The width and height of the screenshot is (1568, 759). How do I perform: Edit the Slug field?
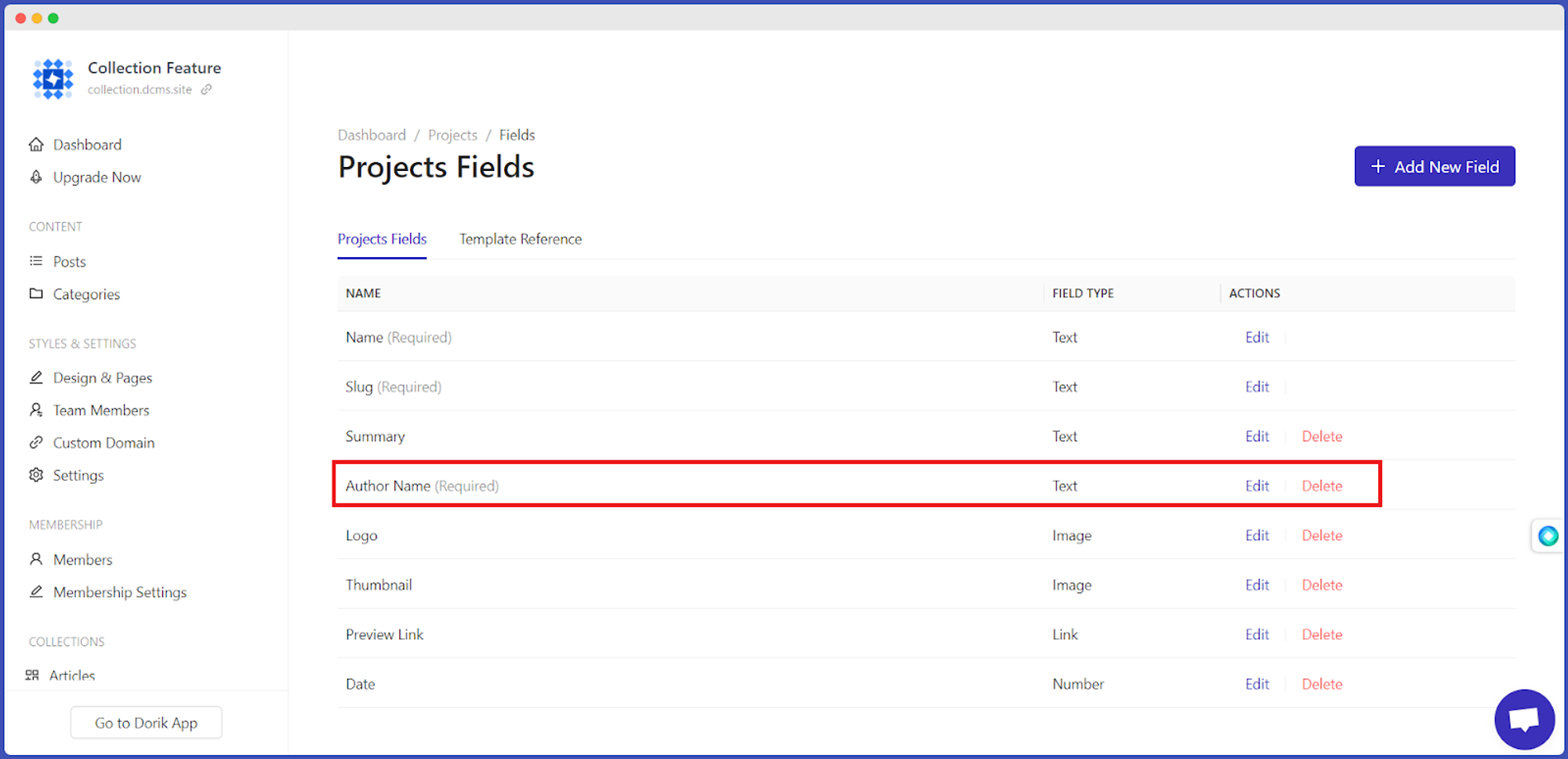tap(1258, 387)
